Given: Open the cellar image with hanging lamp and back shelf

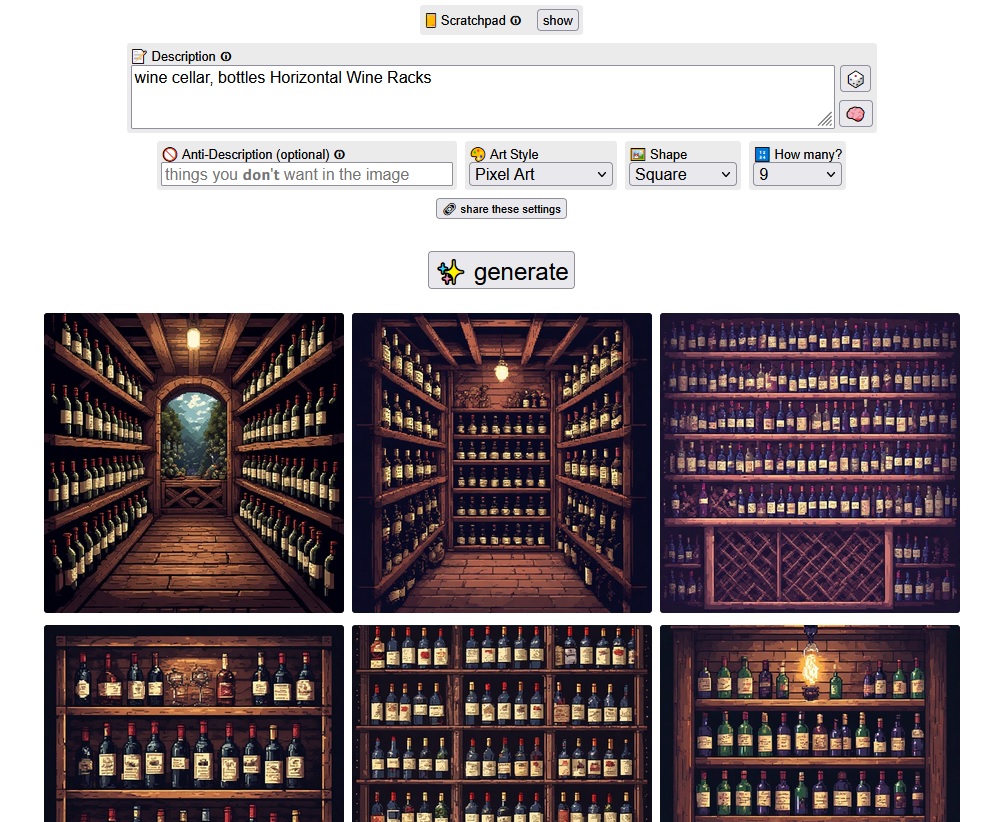Looking at the screenshot, I should coord(502,463).
